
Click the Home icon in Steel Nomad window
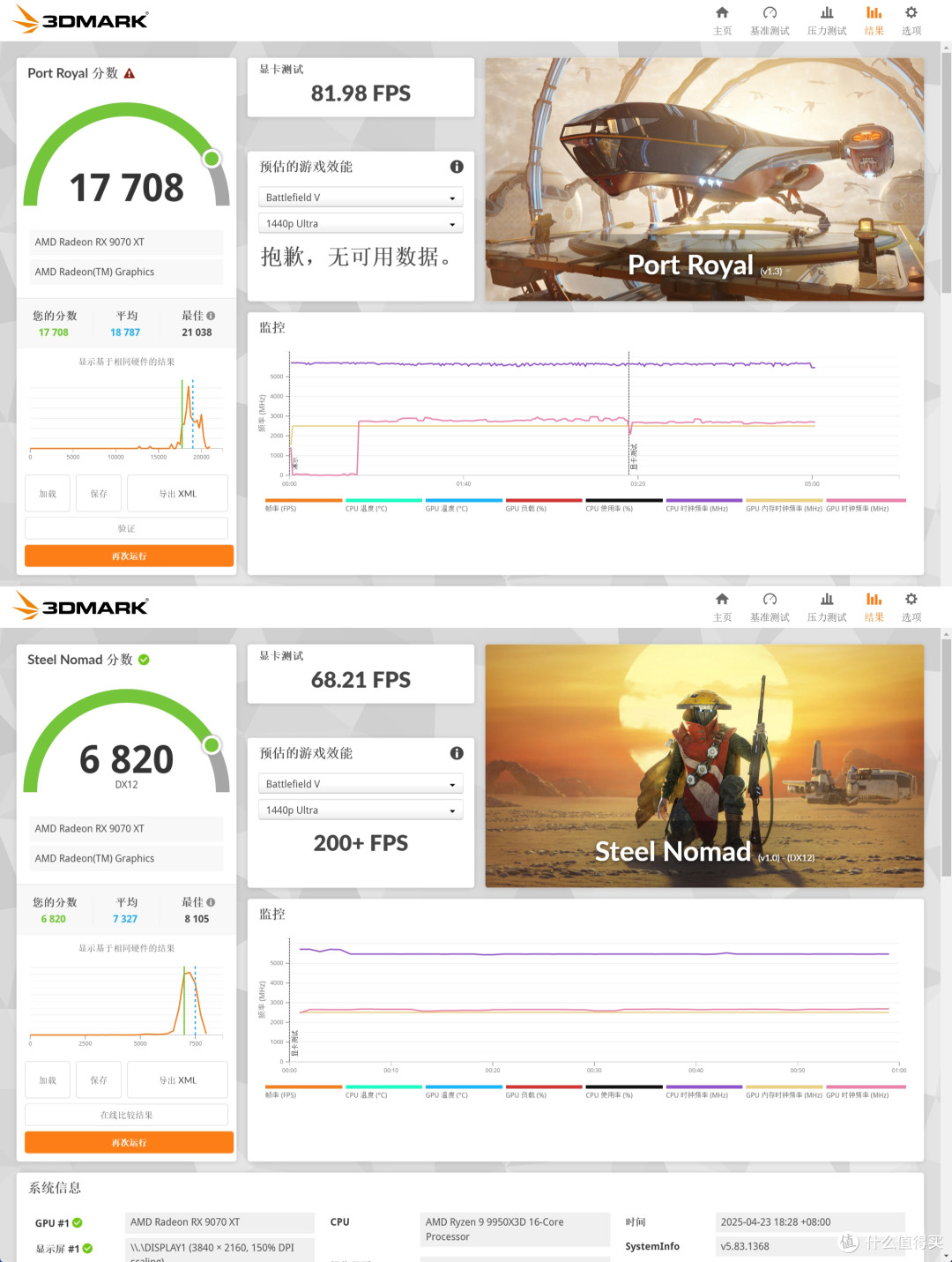(722, 599)
